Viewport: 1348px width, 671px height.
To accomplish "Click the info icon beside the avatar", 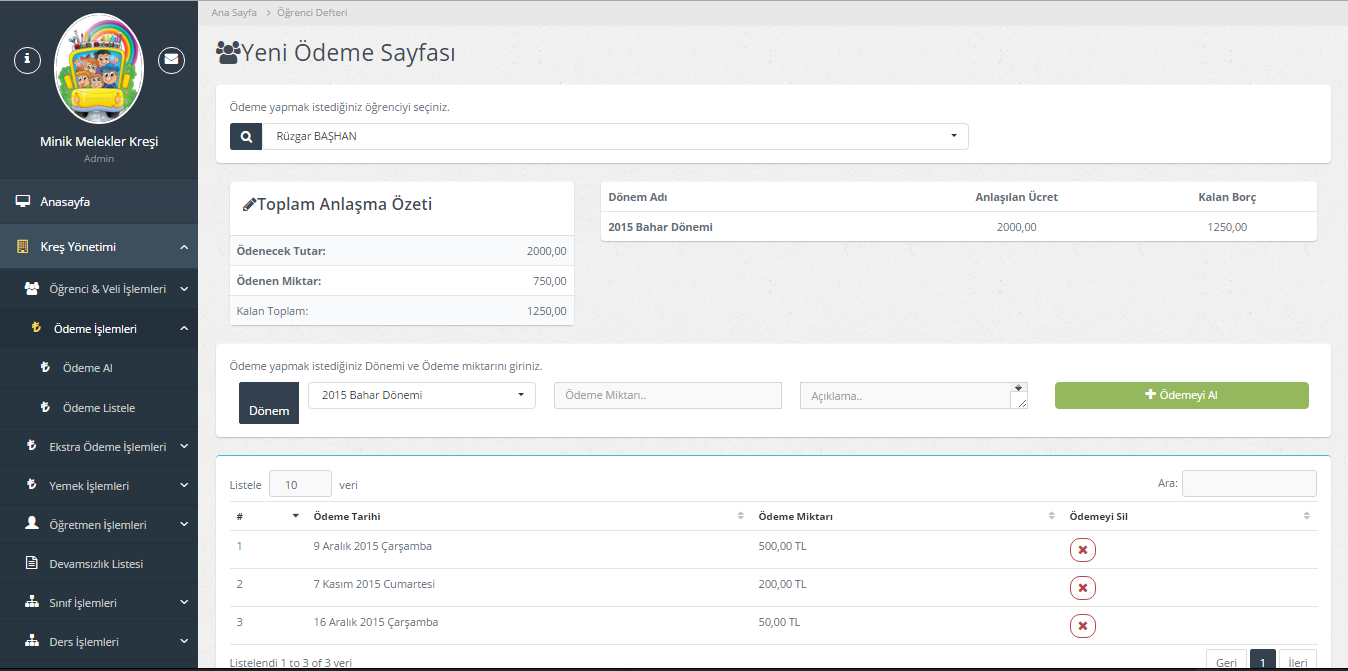I will click(x=27, y=59).
